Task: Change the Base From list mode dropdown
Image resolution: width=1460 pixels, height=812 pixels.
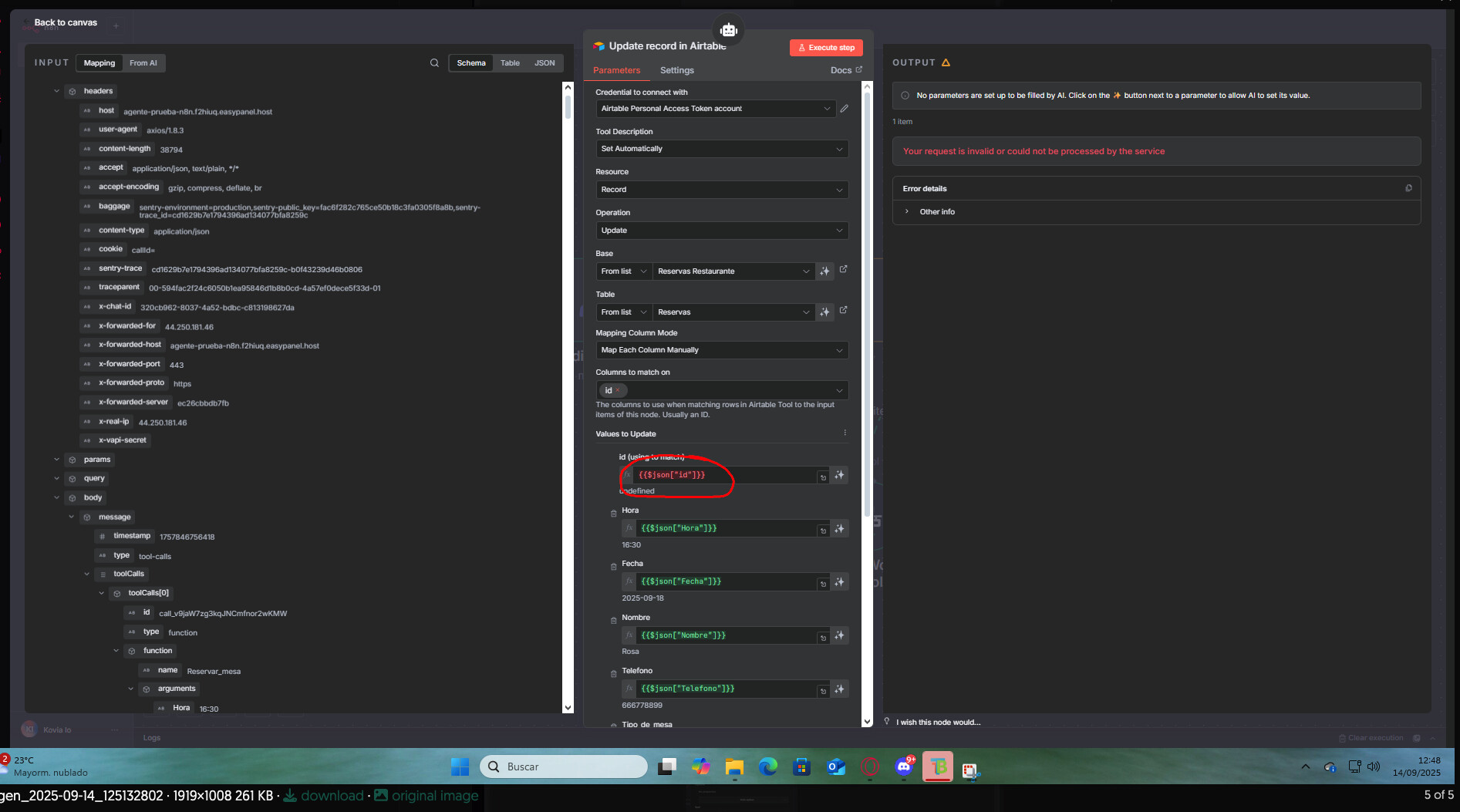Action: 624,271
